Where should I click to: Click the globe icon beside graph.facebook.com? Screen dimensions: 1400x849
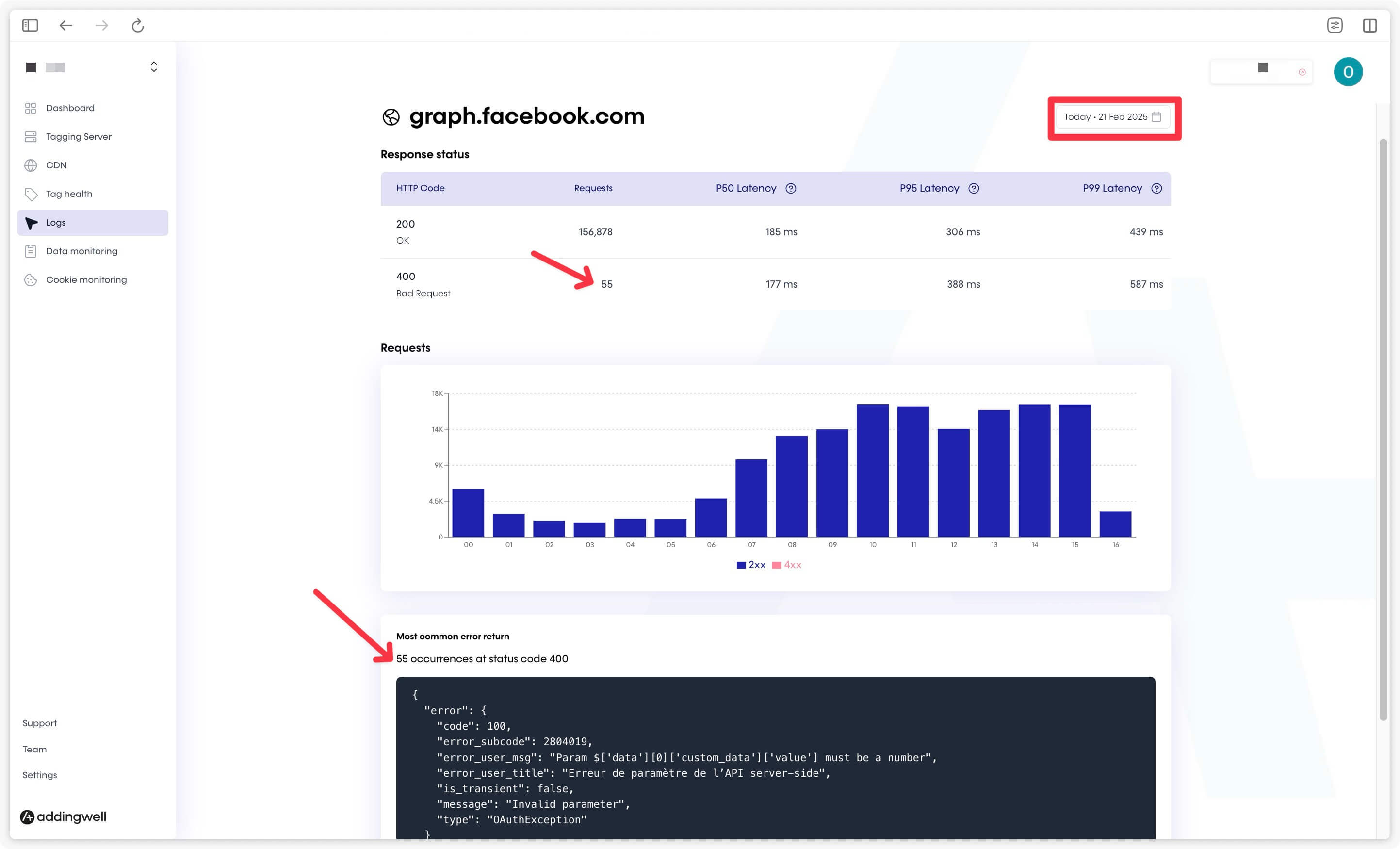(391, 117)
